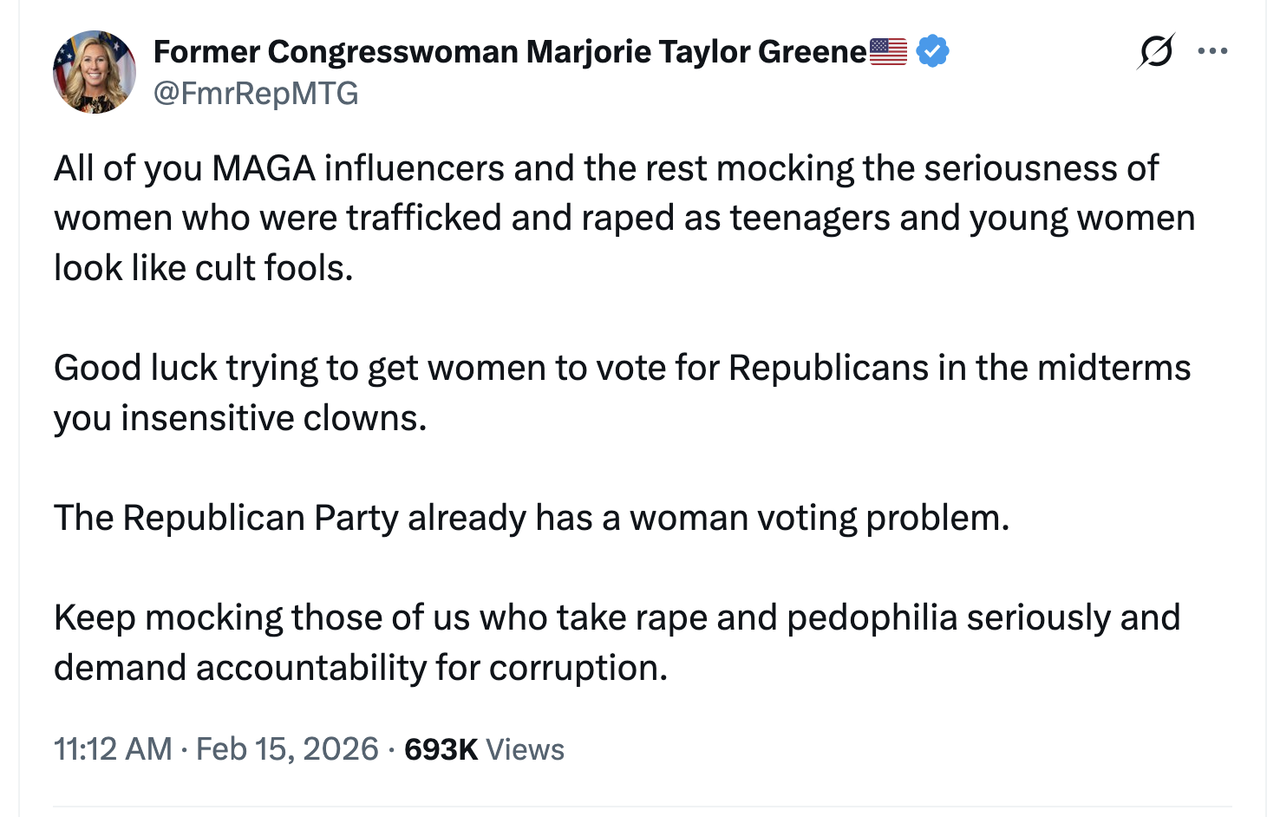Click the line "The Republican Party already has"
This screenshot has height=817, width=1280.
pos(531,517)
